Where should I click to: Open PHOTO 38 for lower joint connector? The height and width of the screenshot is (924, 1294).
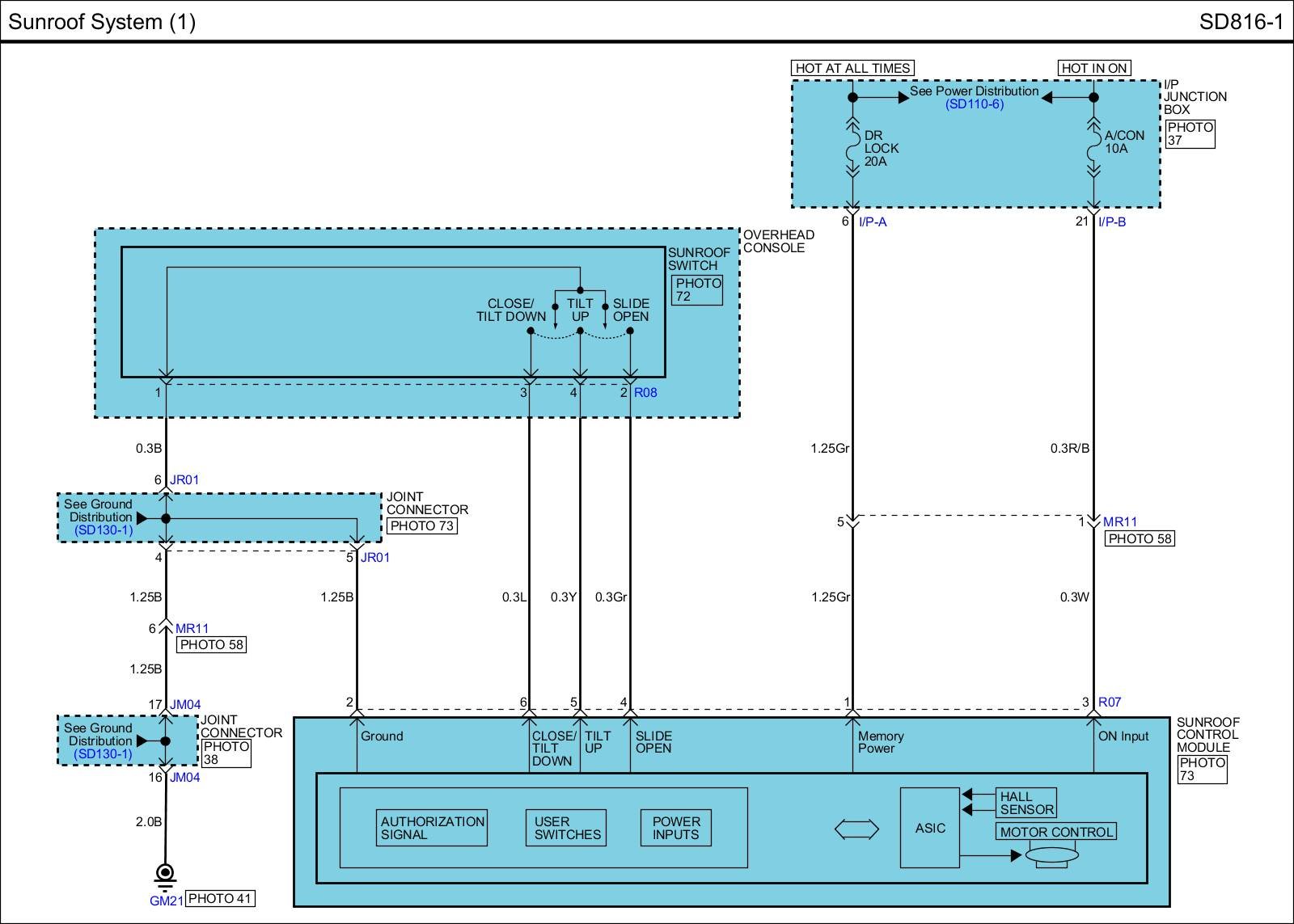point(226,753)
